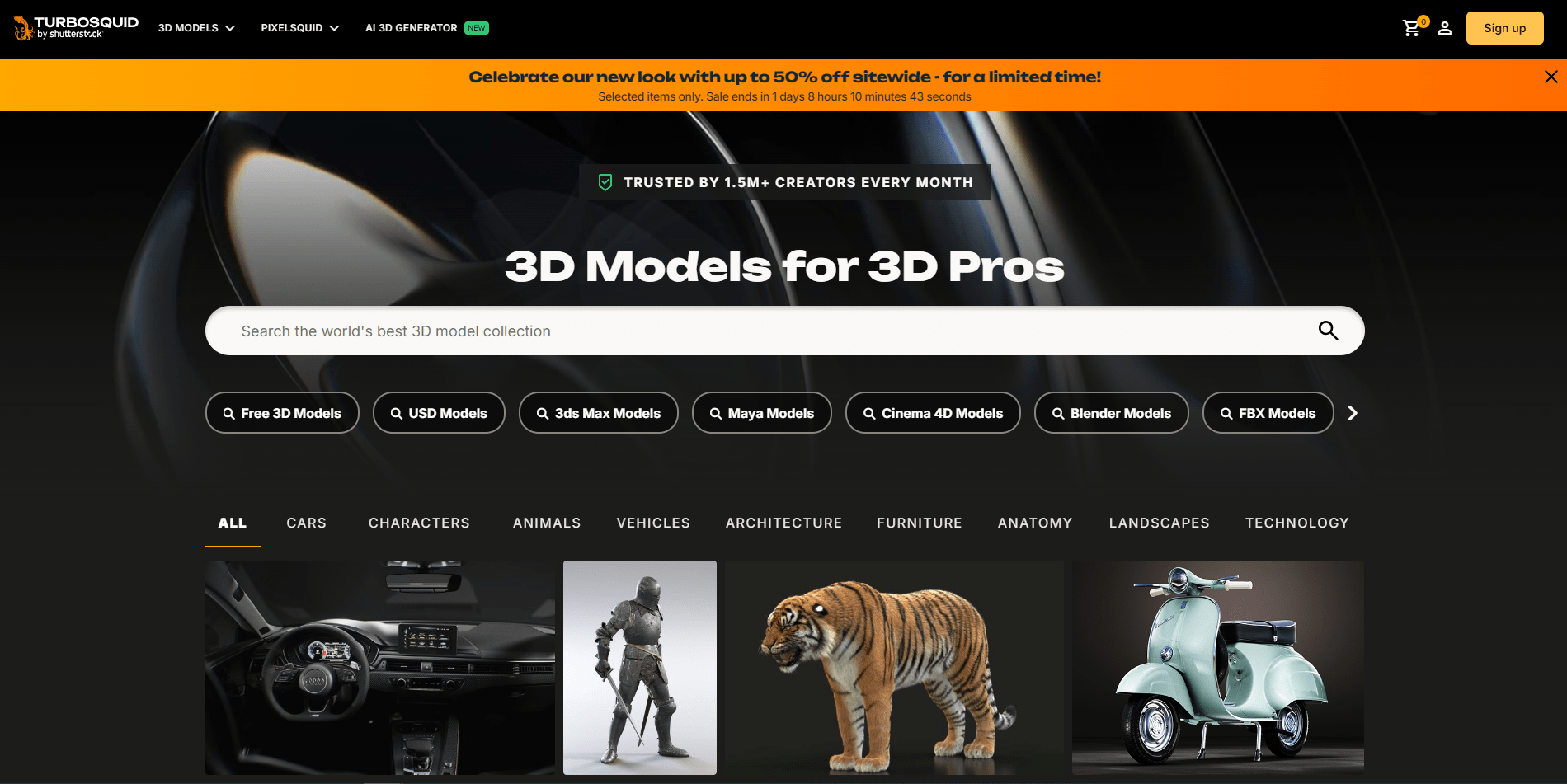Switch to the CHARACTERS tab
The image size is (1567, 784).
(419, 523)
